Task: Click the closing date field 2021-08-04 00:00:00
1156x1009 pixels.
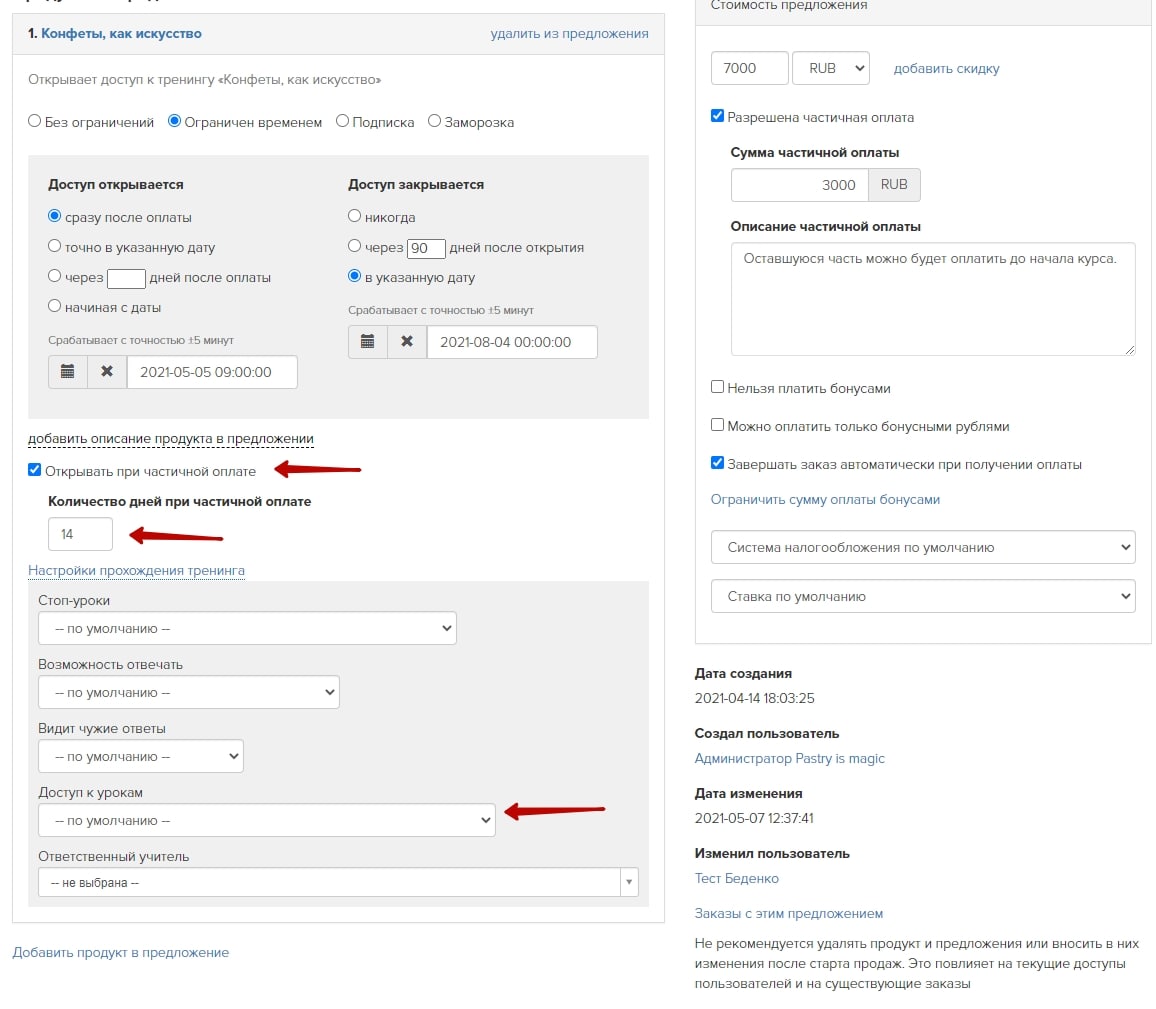Action: [x=512, y=342]
